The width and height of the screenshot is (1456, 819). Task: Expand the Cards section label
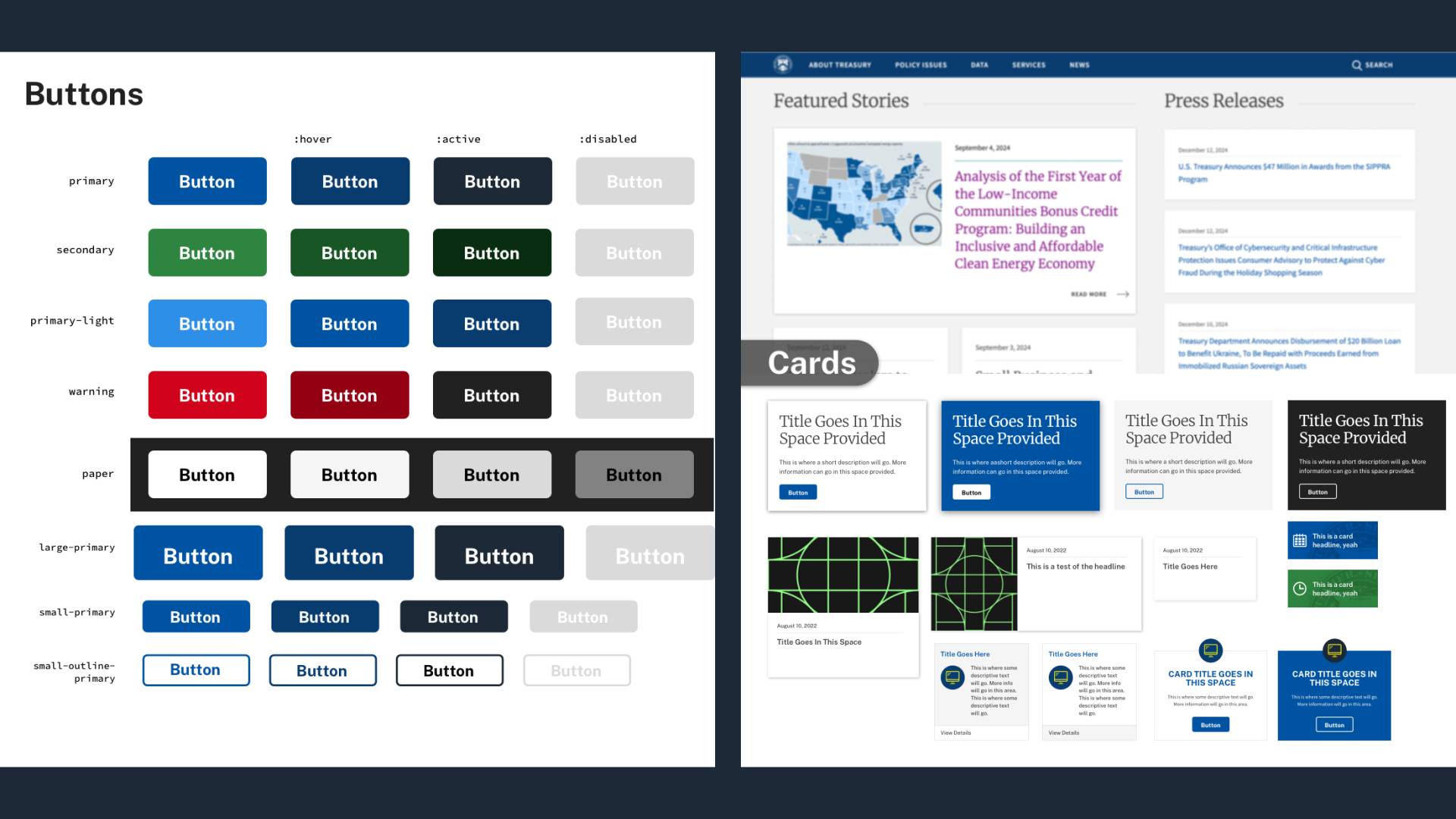(x=811, y=363)
